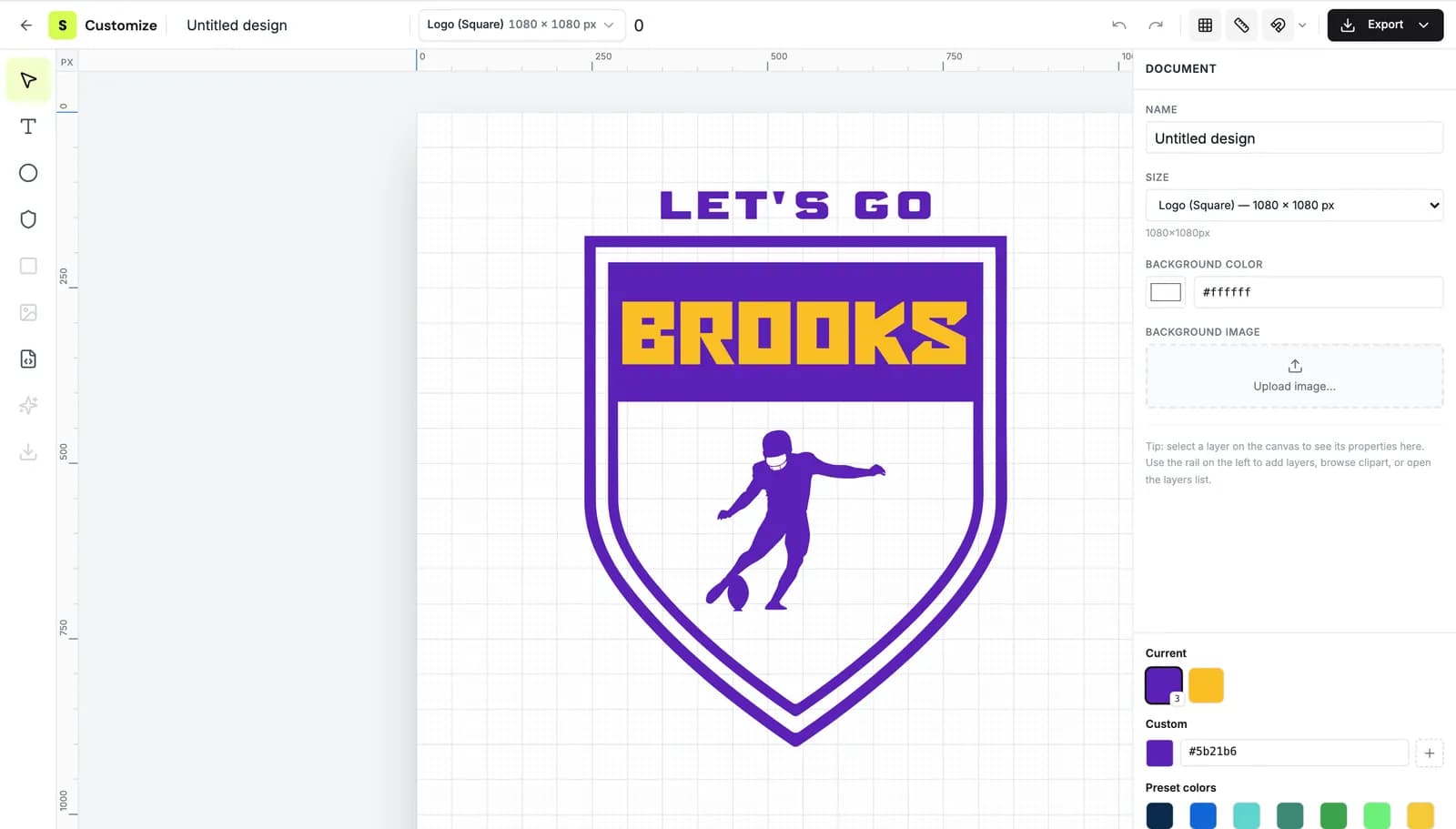The width and height of the screenshot is (1456, 829).
Task: Pick the yellow preset color
Action: coord(1421,815)
